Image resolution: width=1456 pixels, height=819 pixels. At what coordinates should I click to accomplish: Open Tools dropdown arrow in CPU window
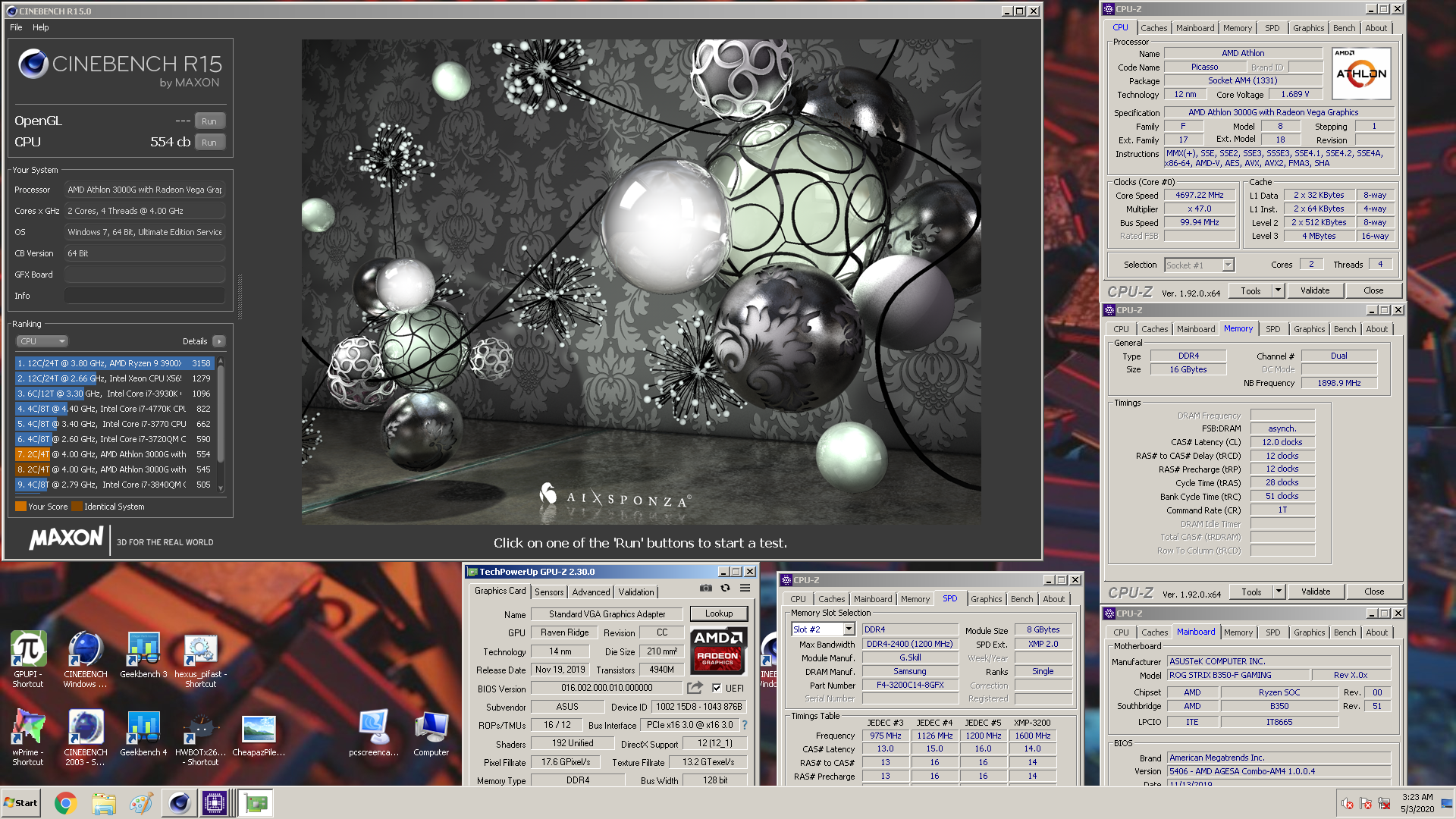[1278, 290]
